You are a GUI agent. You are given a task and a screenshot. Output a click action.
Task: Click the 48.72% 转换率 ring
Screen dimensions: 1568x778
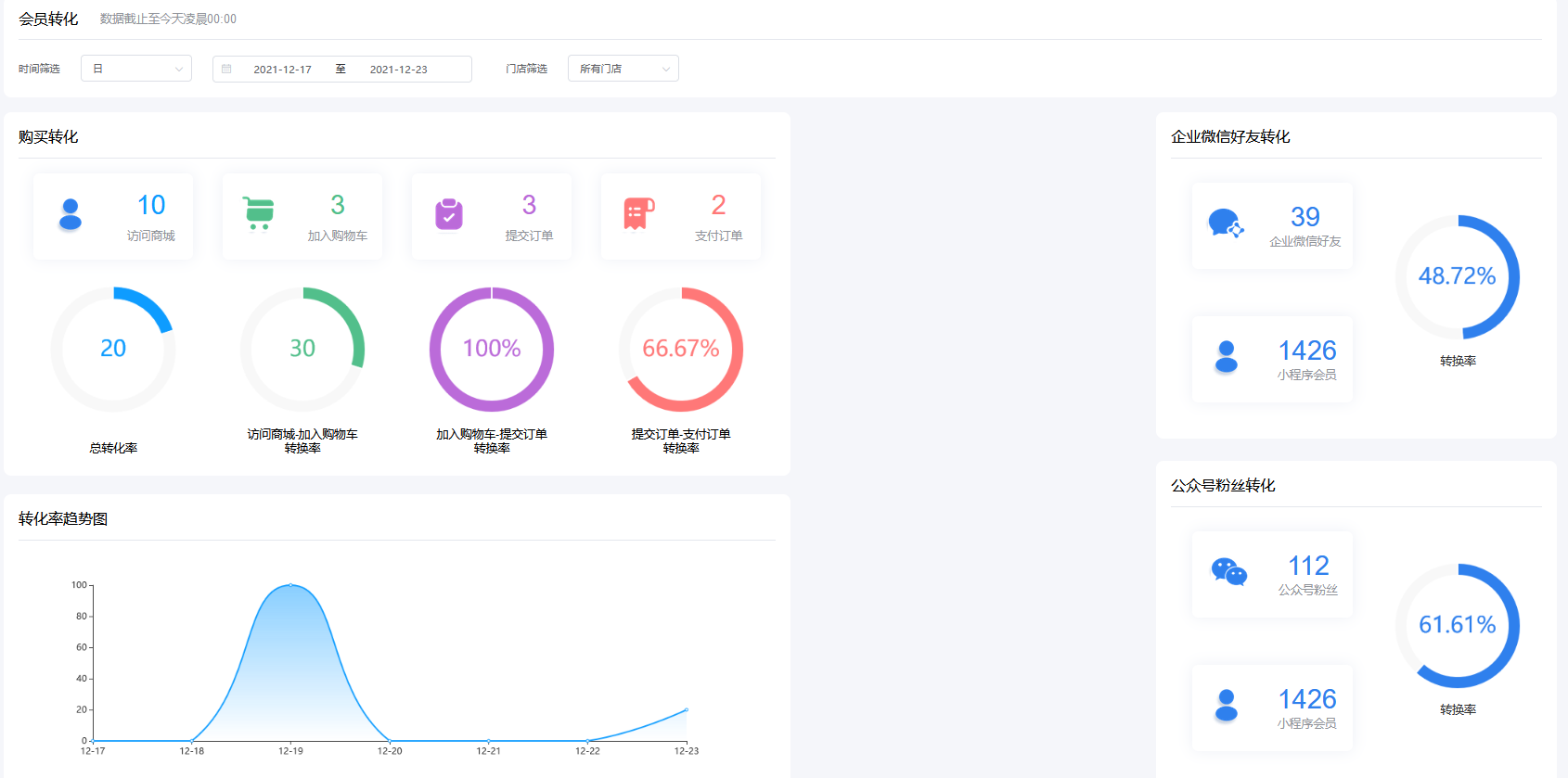(1457, 276)
